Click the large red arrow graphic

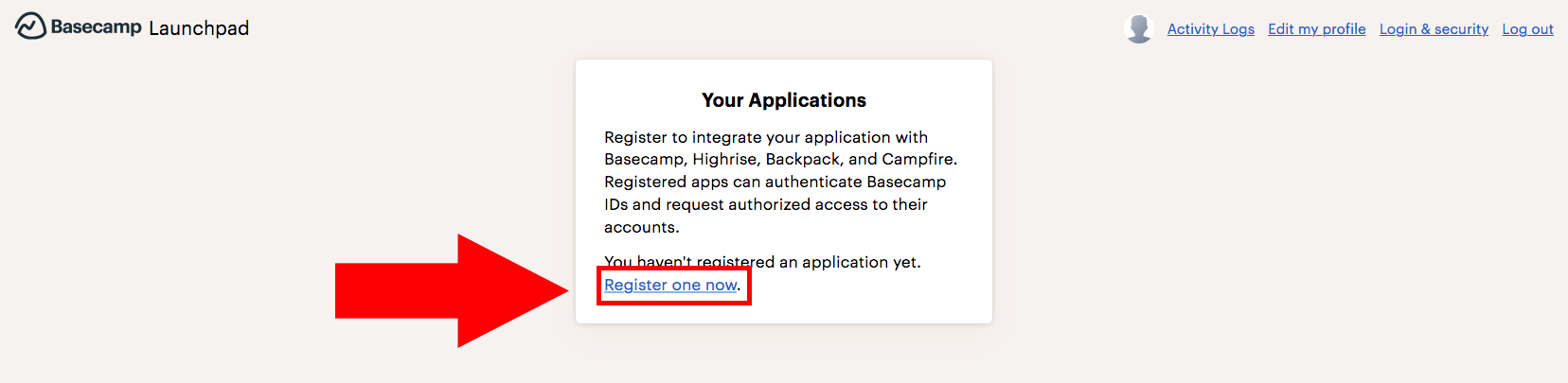click(x=452, y=290)
